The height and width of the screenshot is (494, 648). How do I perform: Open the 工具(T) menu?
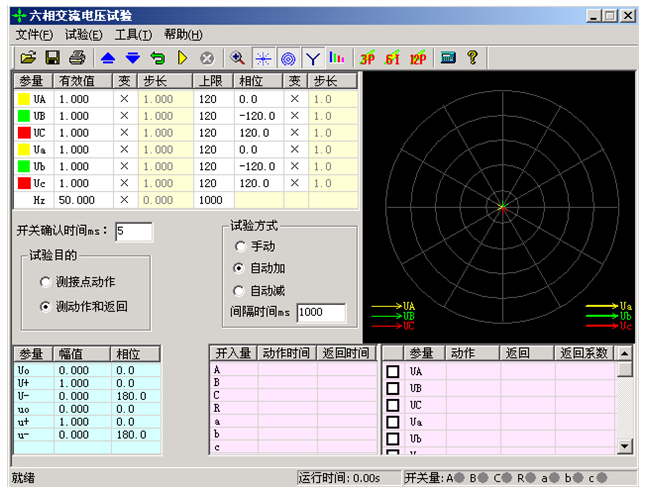tap(133, 35)
